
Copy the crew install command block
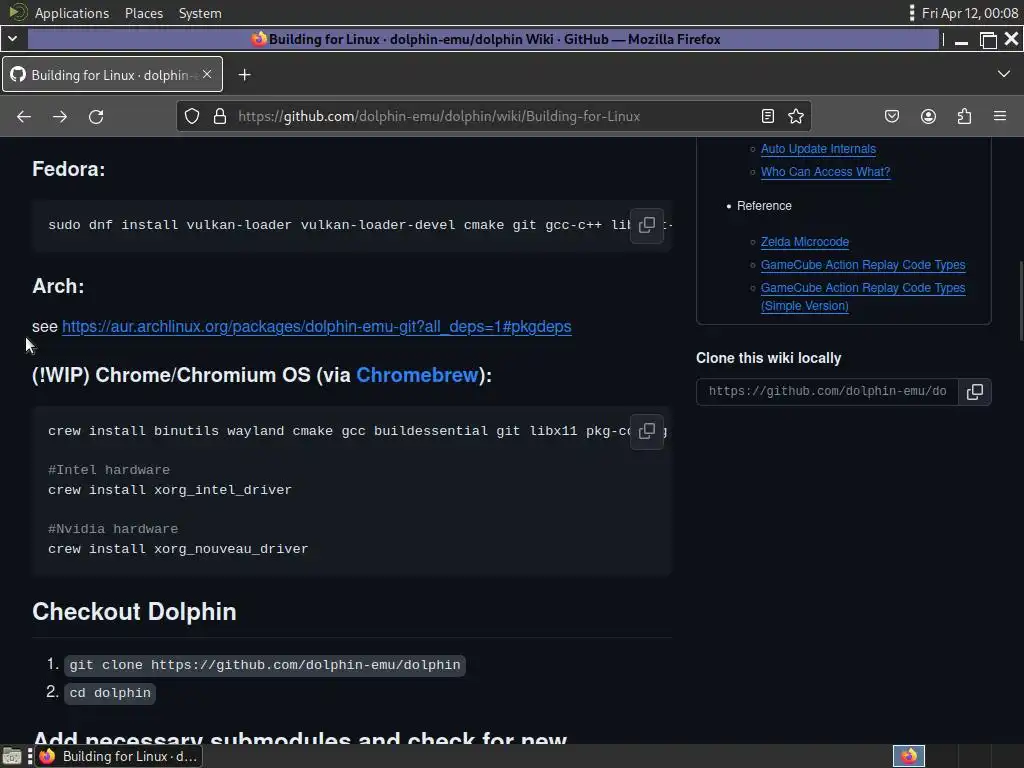[647, 431]
